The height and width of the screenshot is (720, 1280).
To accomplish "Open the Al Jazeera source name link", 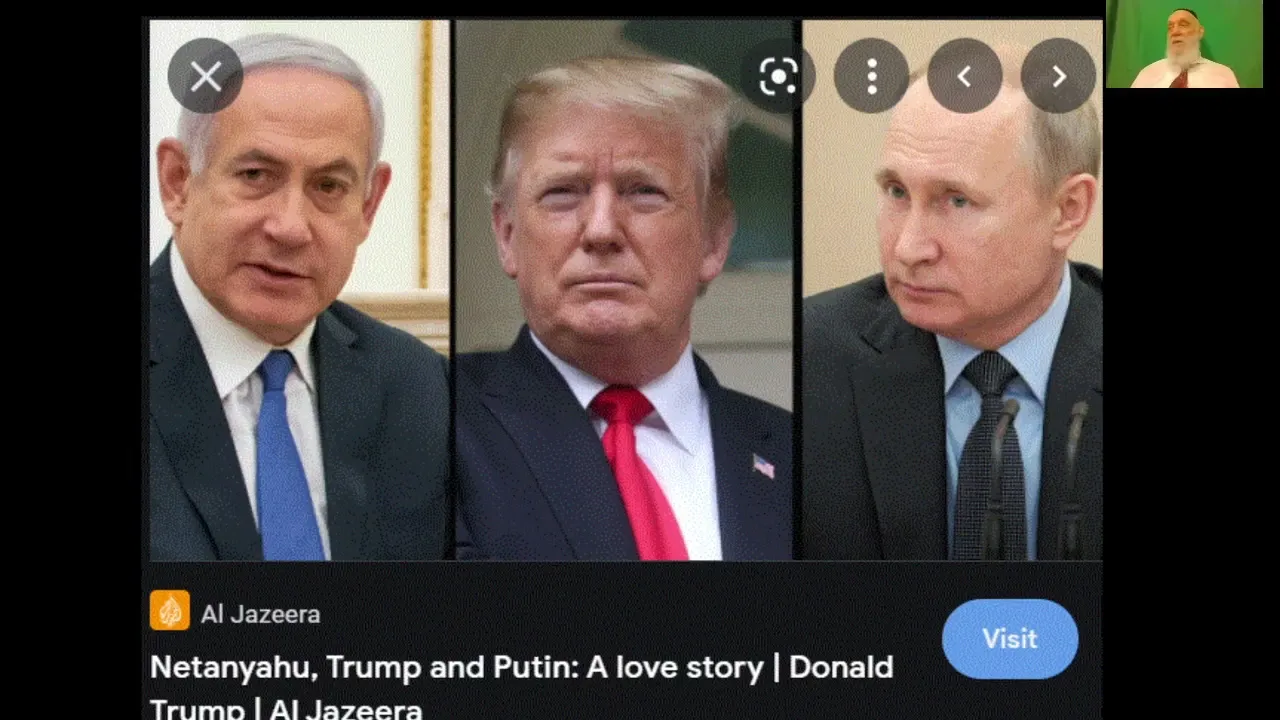I will [x=260, y=614].
